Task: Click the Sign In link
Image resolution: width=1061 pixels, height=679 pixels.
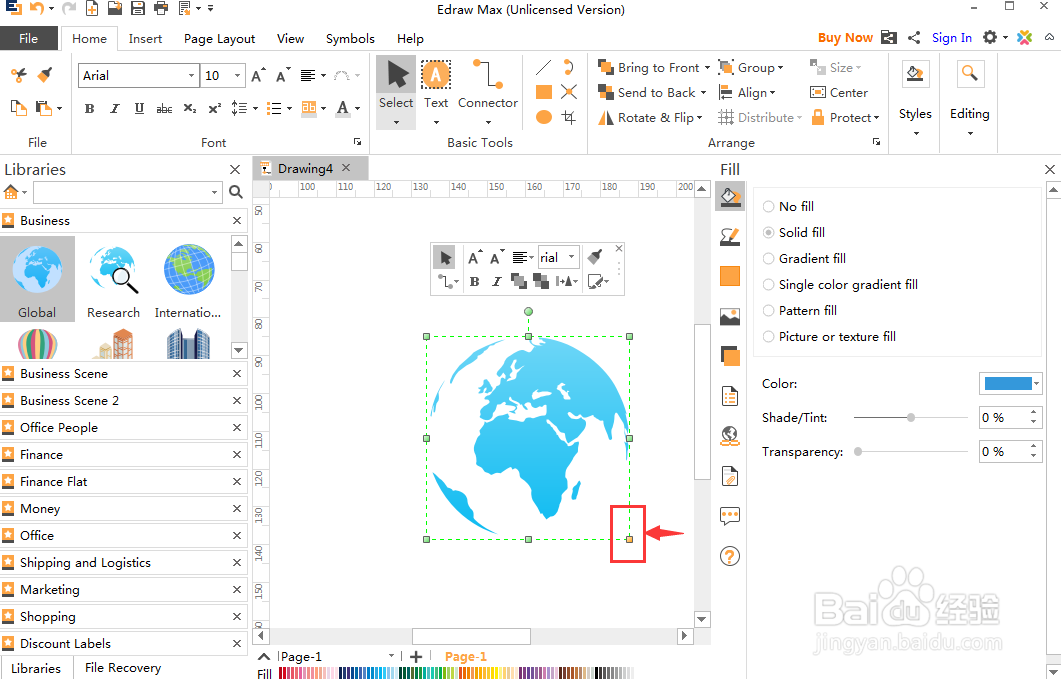Action: [951, 38]
